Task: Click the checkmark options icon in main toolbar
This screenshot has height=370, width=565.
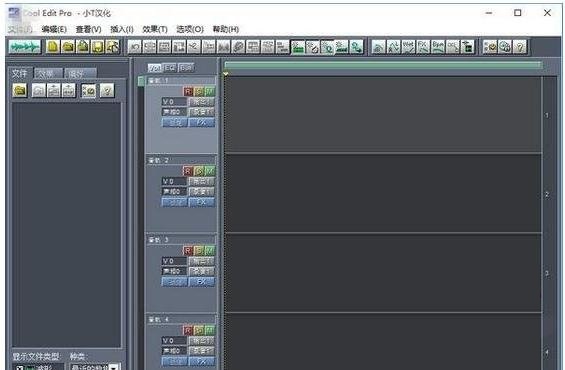Action: pos(490,47)
